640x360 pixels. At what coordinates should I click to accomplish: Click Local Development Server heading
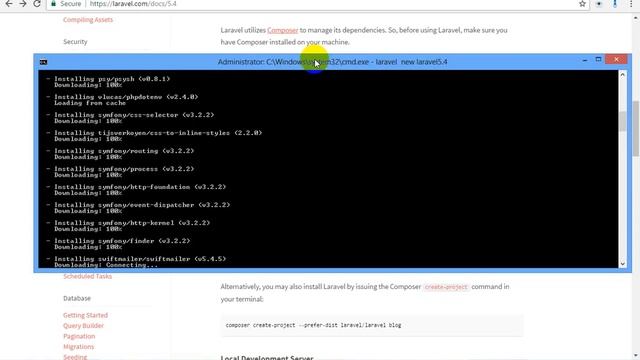267,358
